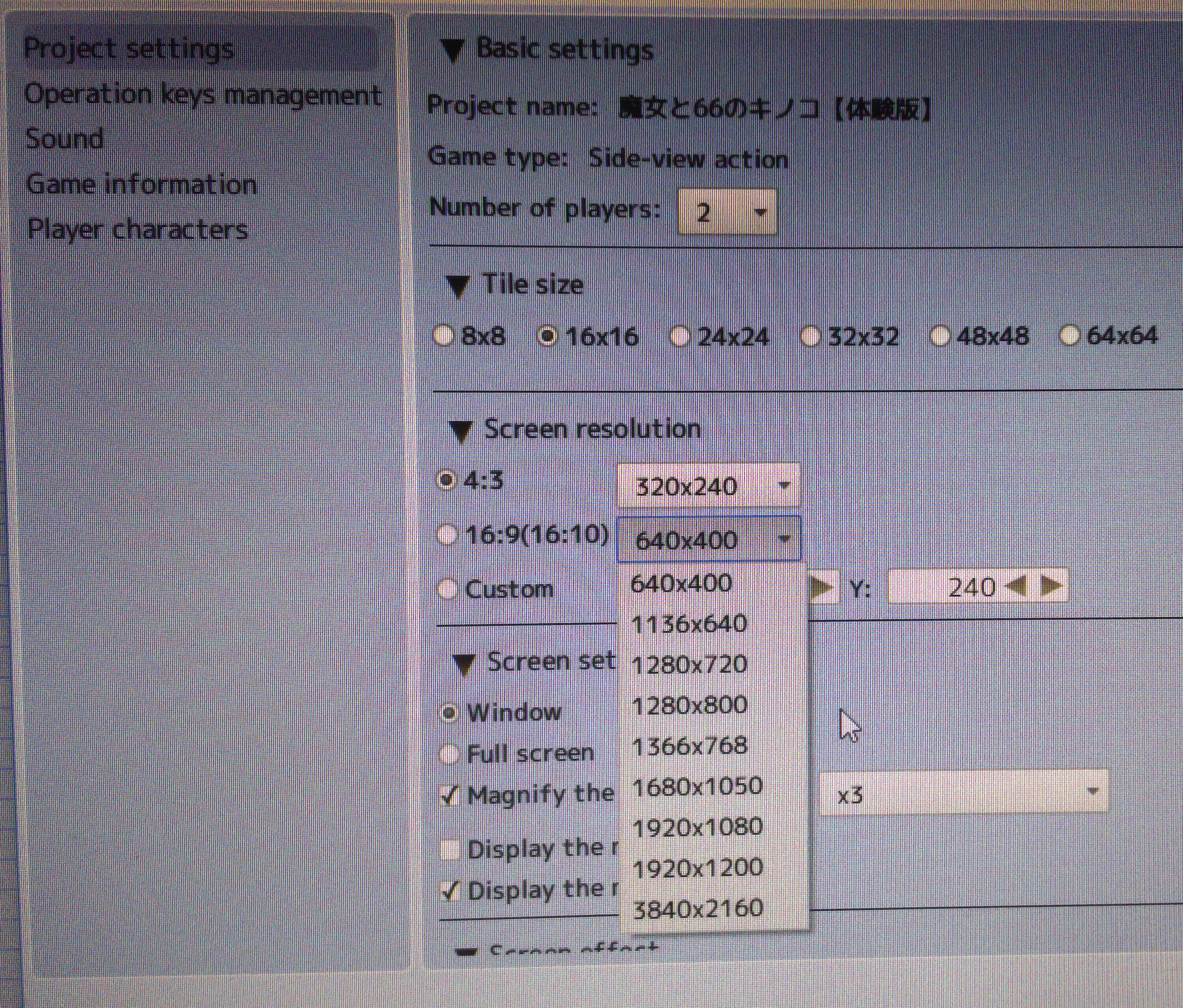Viewport: 1183px width, 1008px height.
Task: Go to the Sound settings page
Action: [65, 139]
